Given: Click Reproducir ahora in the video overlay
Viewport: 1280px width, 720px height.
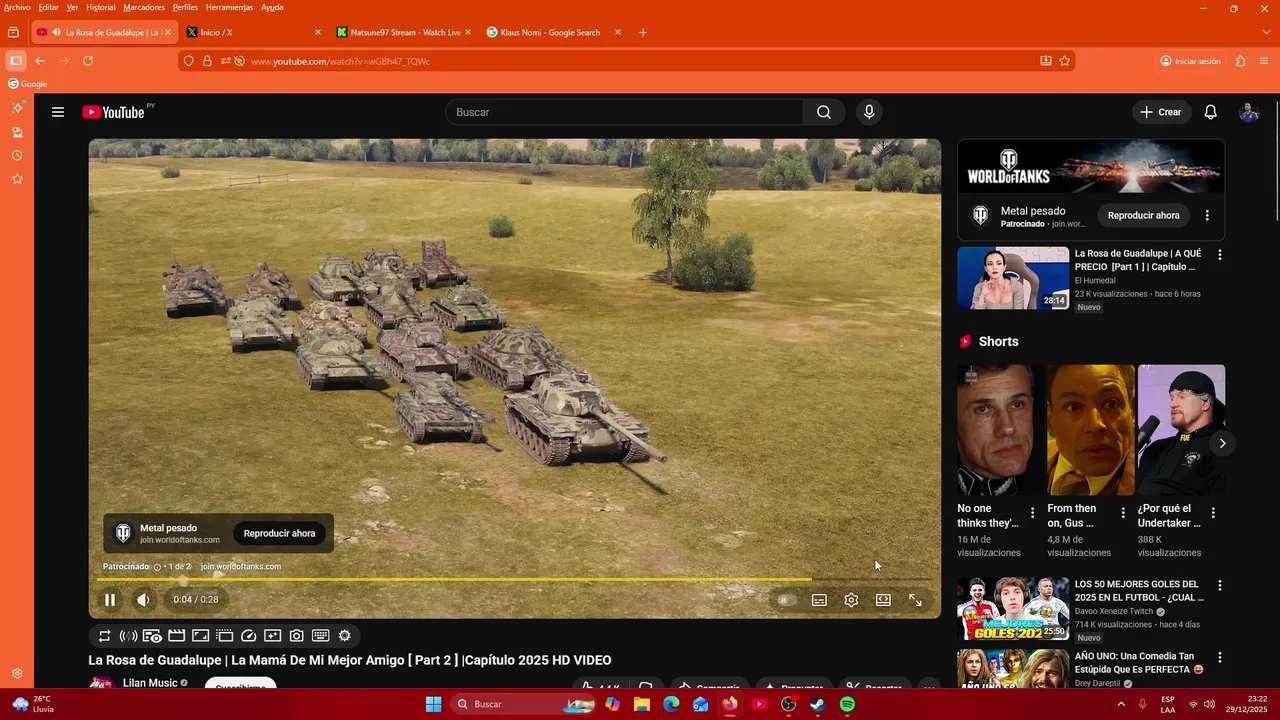Looking at the screenshot, I should pyautogui.click(x=279, y=533).
